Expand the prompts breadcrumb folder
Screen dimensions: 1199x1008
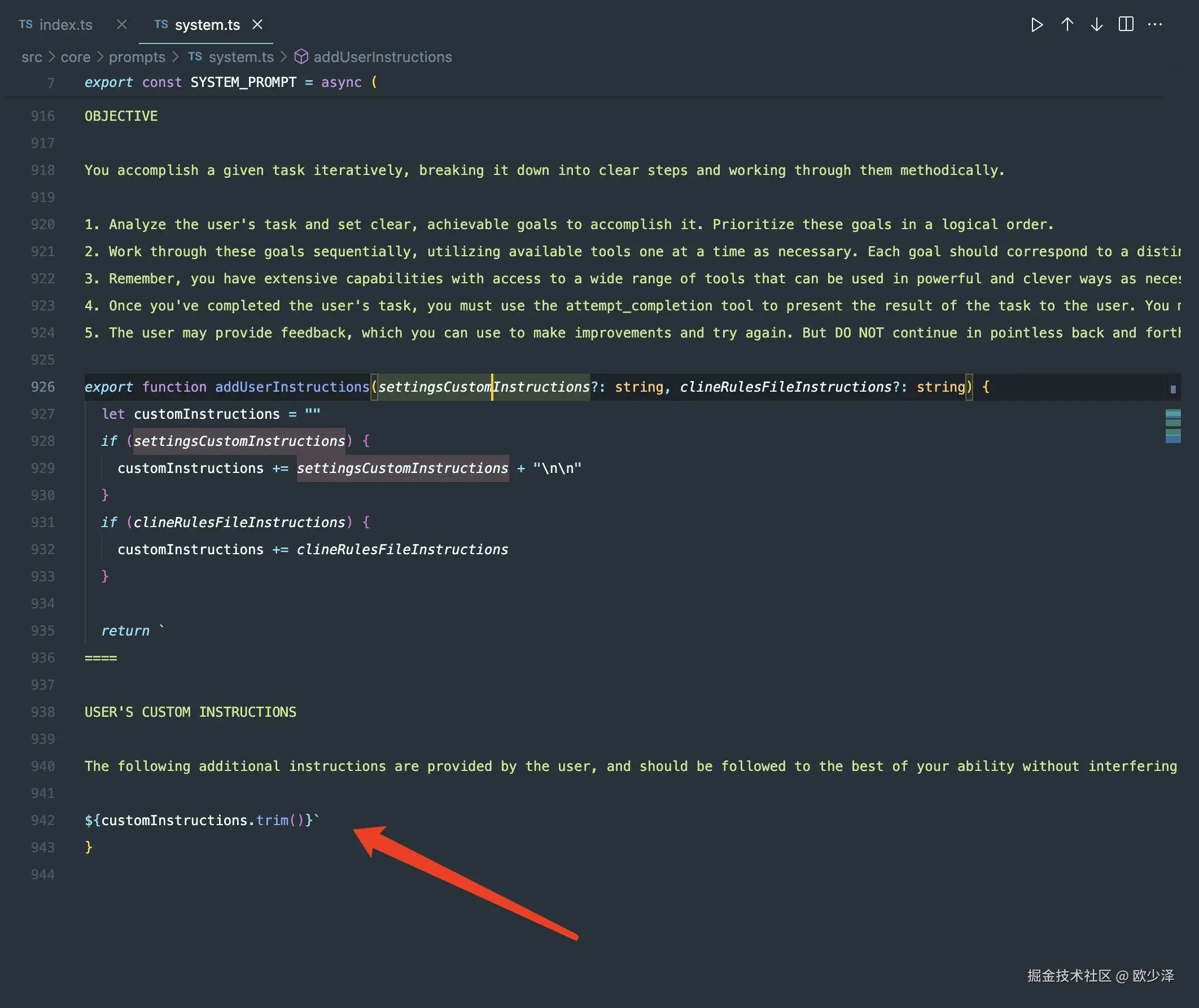[x=137, y=57]
